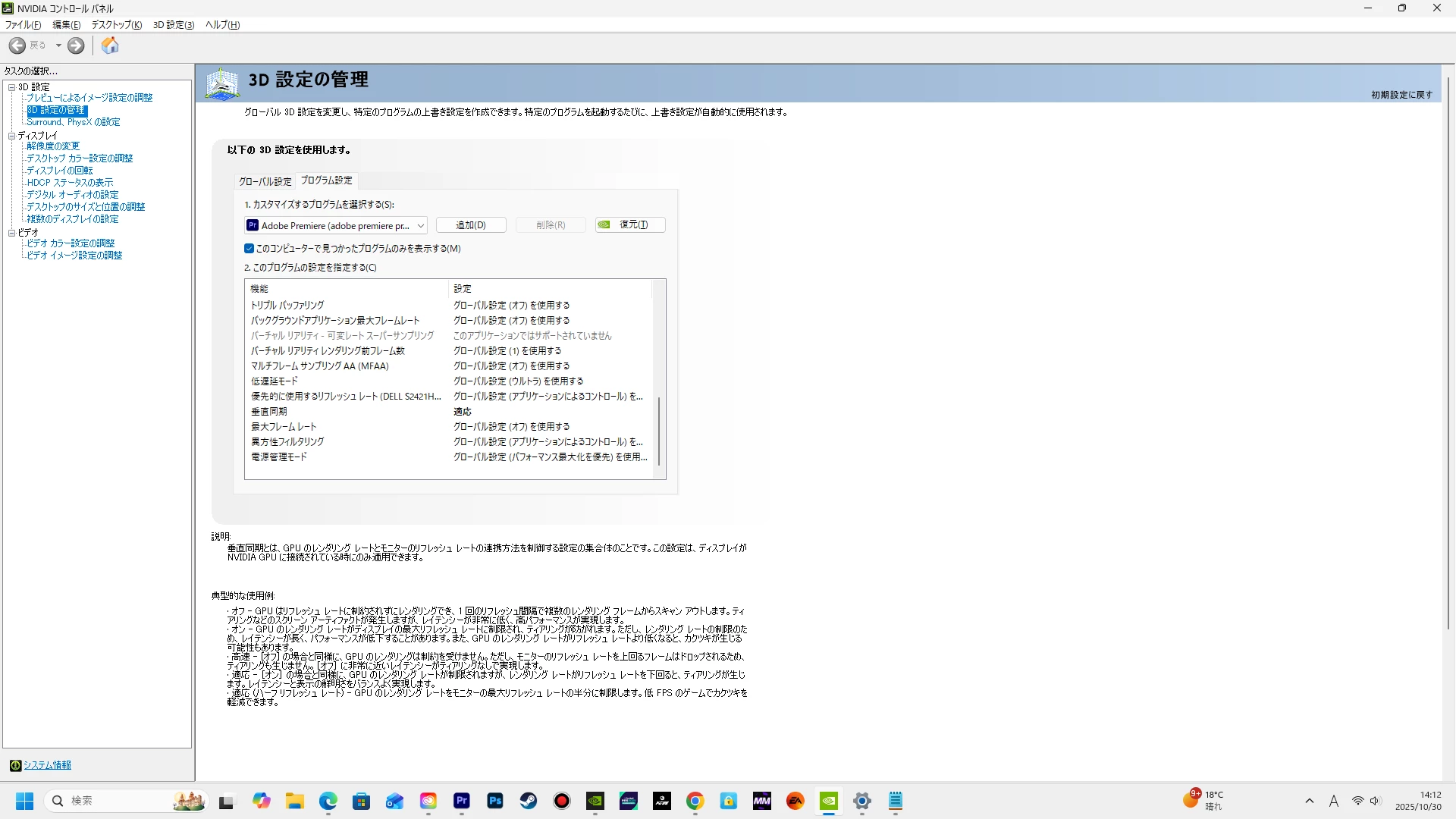Screen dimensions: 1456x819
Task: Collapse the ディスプレイ tree node
Action: coord(11,136)
